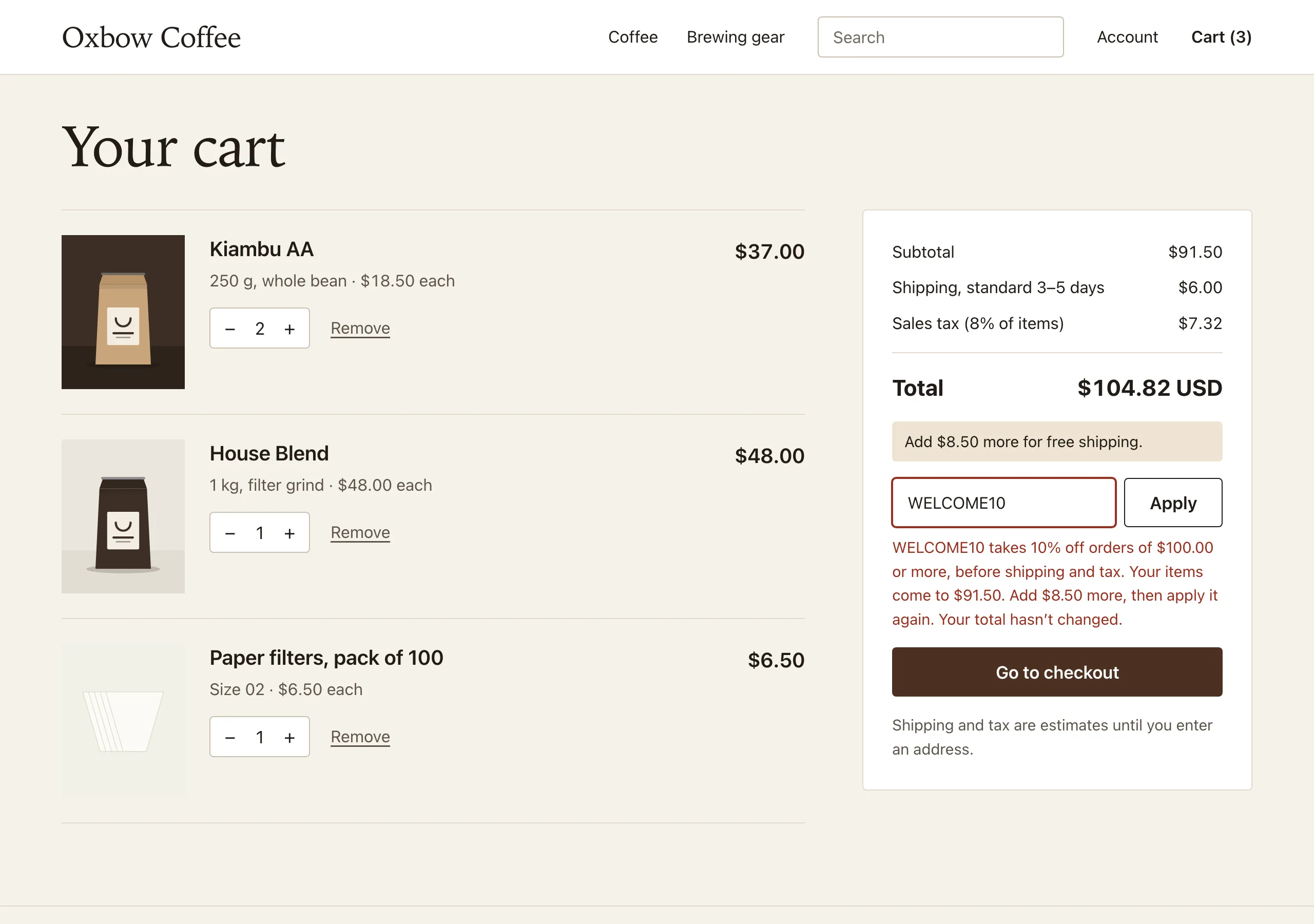The height and width of the screenshot is (924, 1314).
Task: Click the Shipping $6.00 value
Action: coord(1200,287)
